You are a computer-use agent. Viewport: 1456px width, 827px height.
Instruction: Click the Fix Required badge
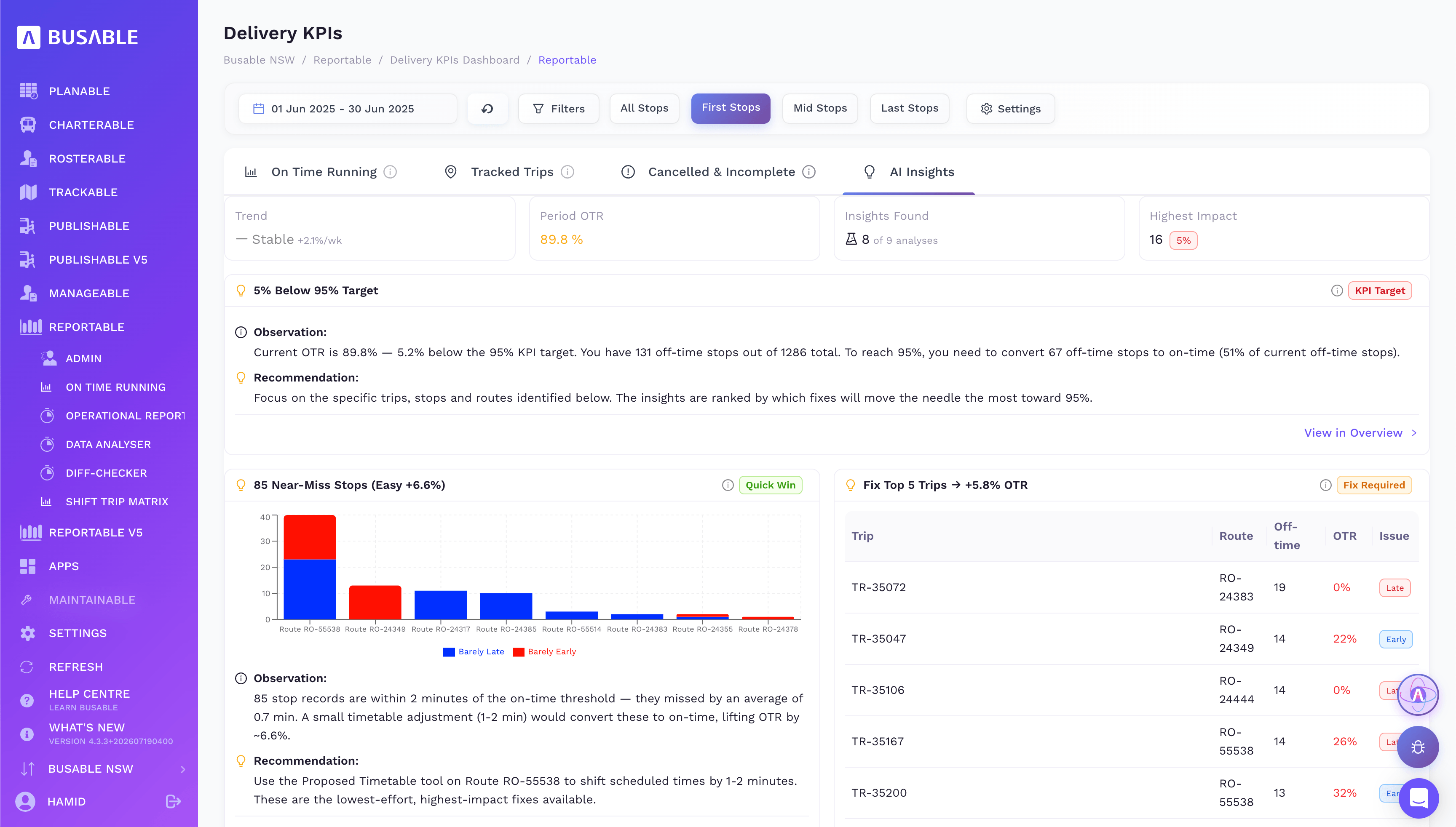pos(1373,485)
